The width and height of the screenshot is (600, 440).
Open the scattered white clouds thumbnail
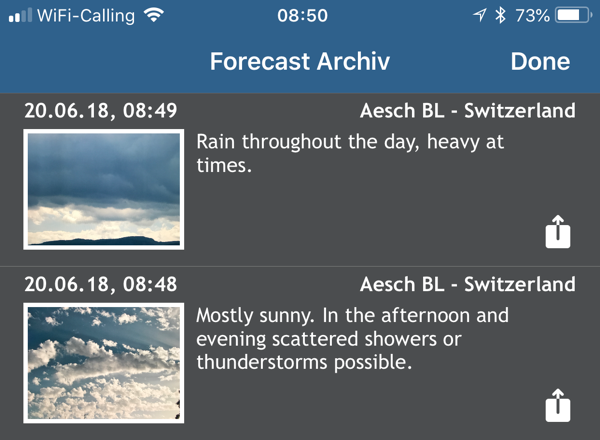[x=104, y=363]
